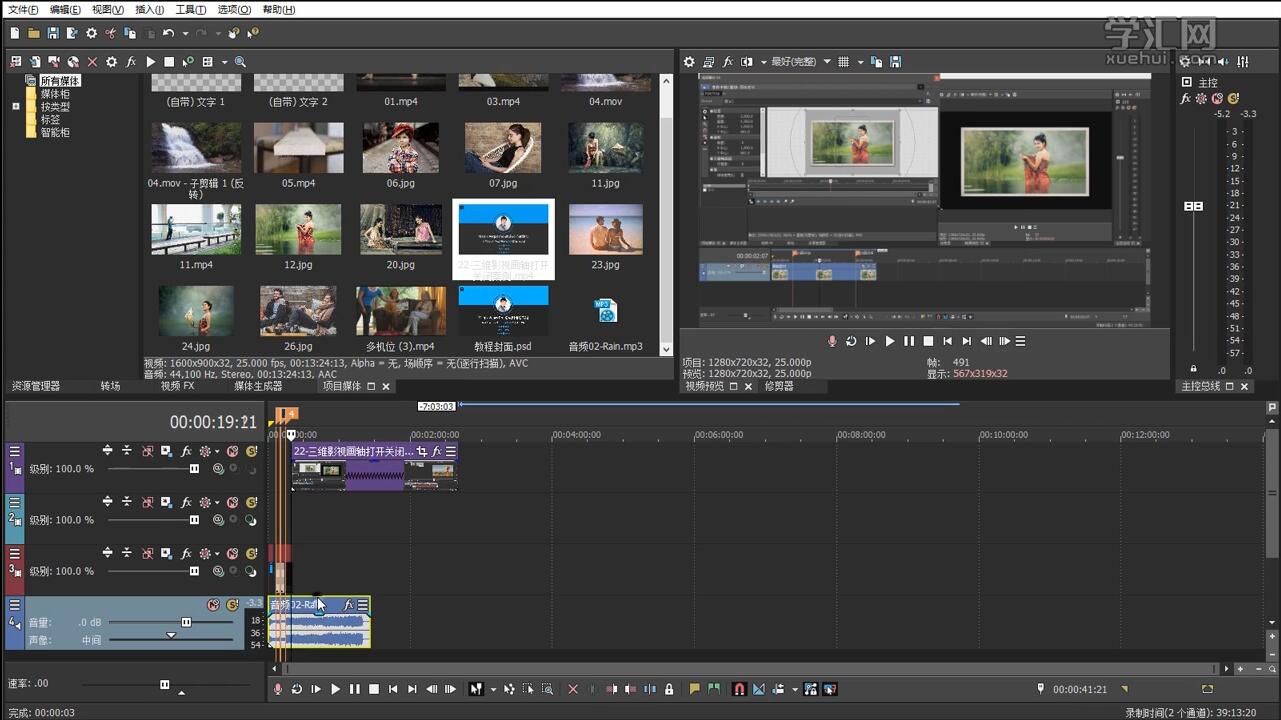Image resolution: width=1281 pixels, height=720 pixels.
Task: Stop playback in the timeline transport
Action: click(374, 689)
